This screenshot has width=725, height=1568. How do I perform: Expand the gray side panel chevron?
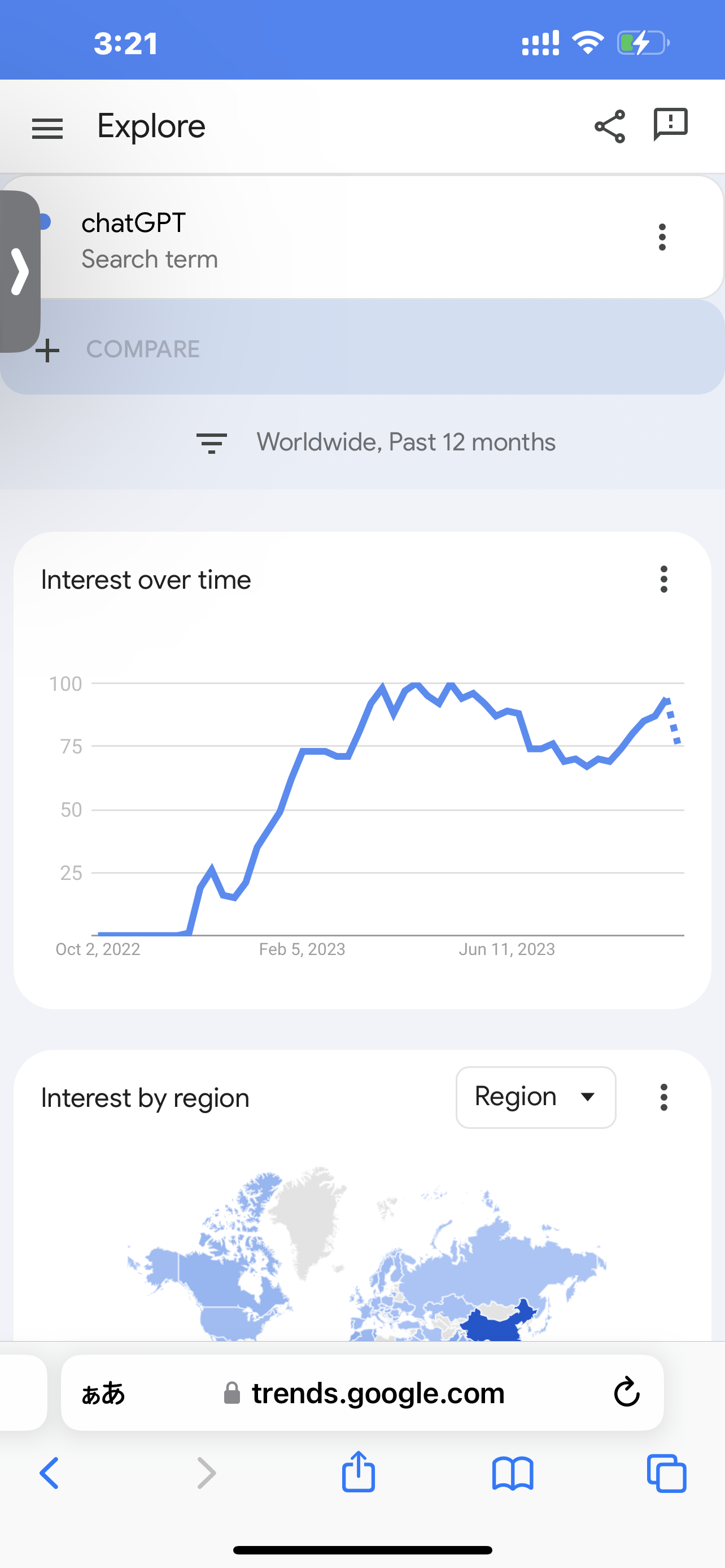[x=19, y=271]
